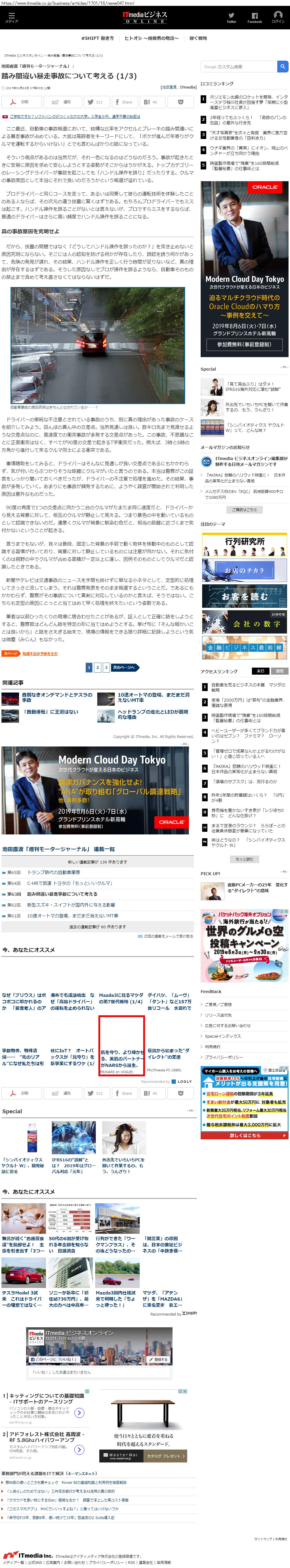The height and width of the screenshot is (1568, 290).
Task: Open related article ヘッドランプの進化とLED
Action: coord(153,714)
